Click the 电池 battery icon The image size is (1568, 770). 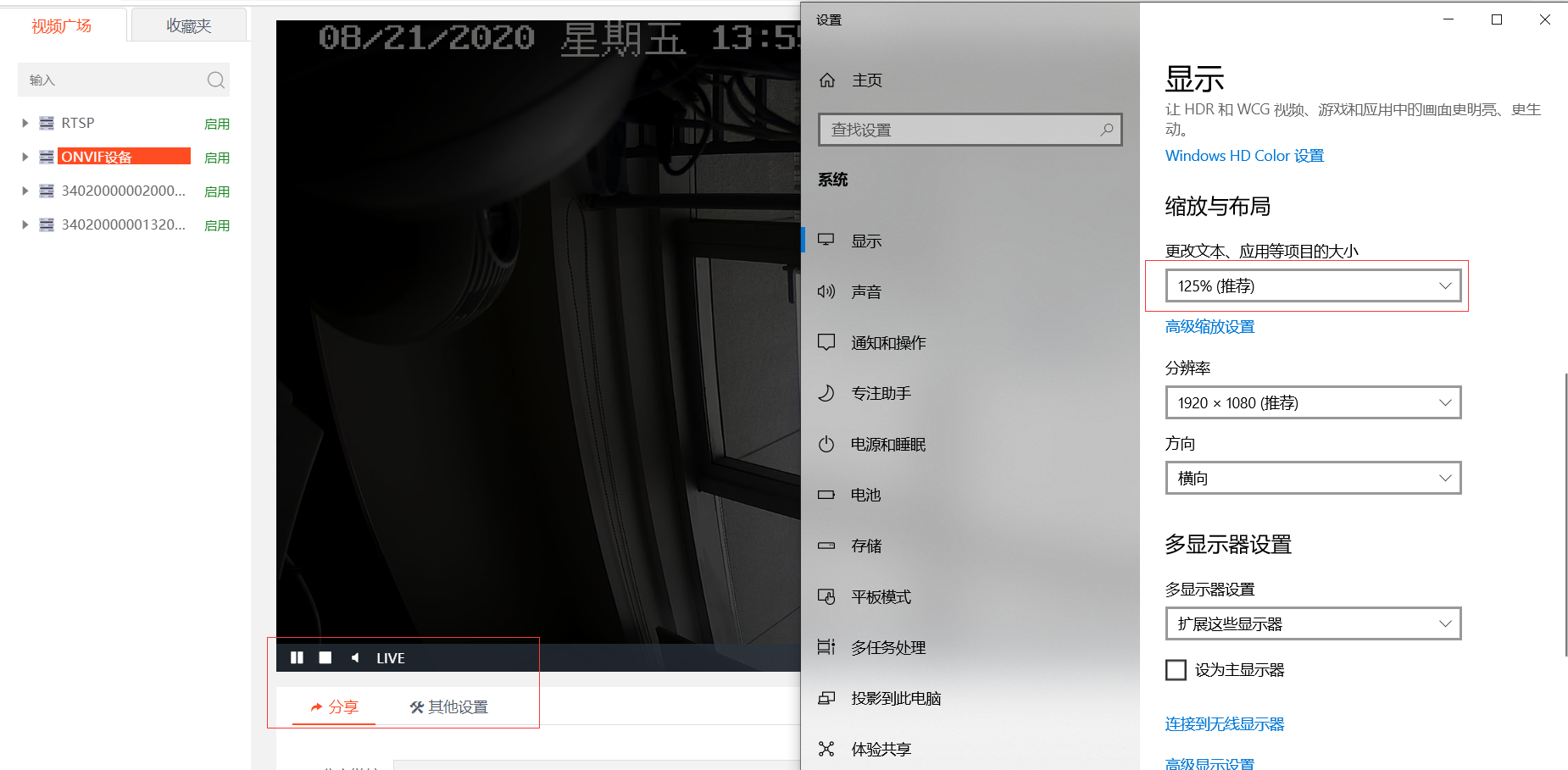(x=826, y=495)
